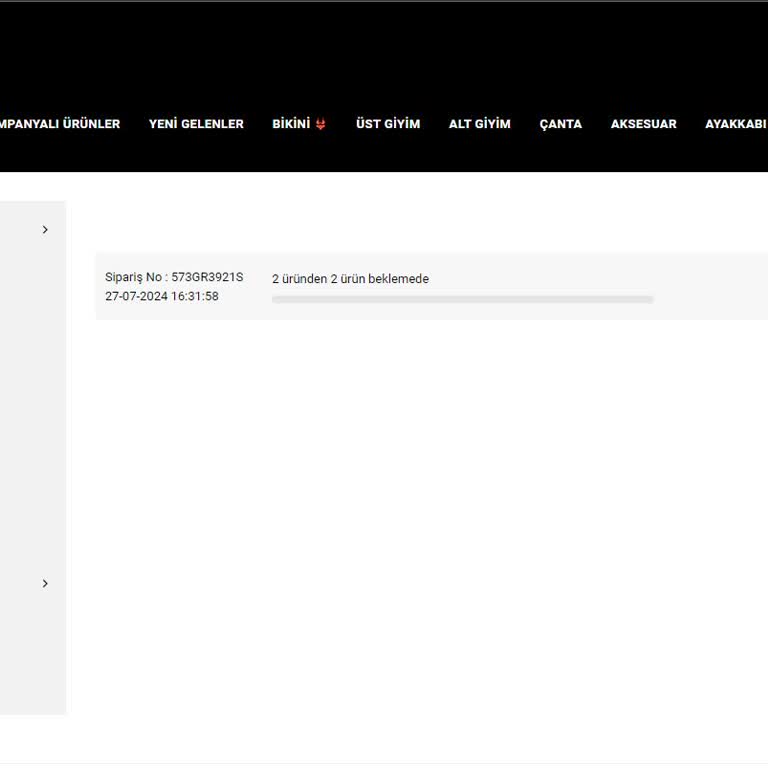Click the "2 üründen 2 ürün beklemede" status
Viewport: 768px width, 768px height.
pyautogui.click(x=350, y=279)
